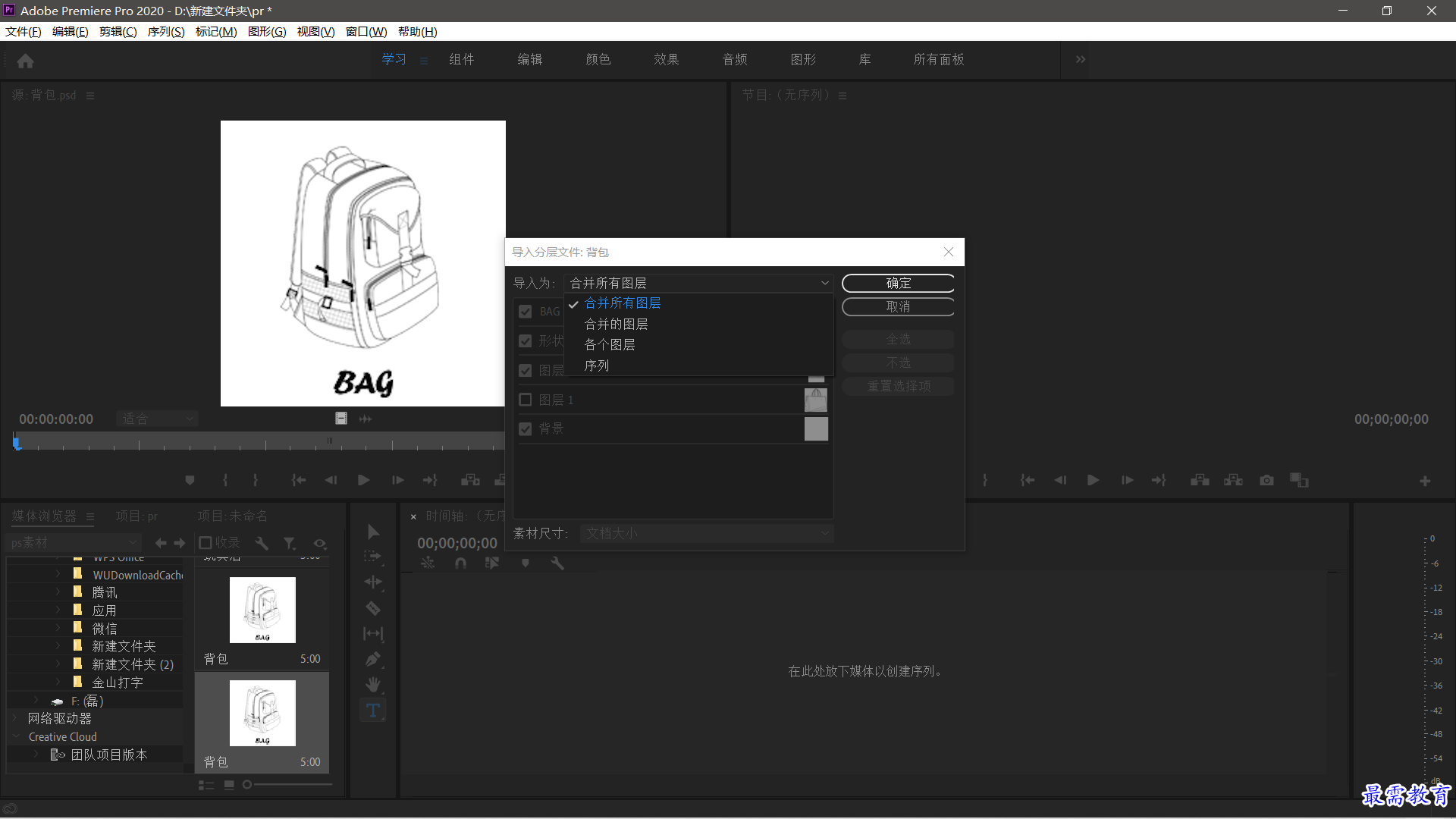Expand 网络驱动器 node

pos(15,718)
